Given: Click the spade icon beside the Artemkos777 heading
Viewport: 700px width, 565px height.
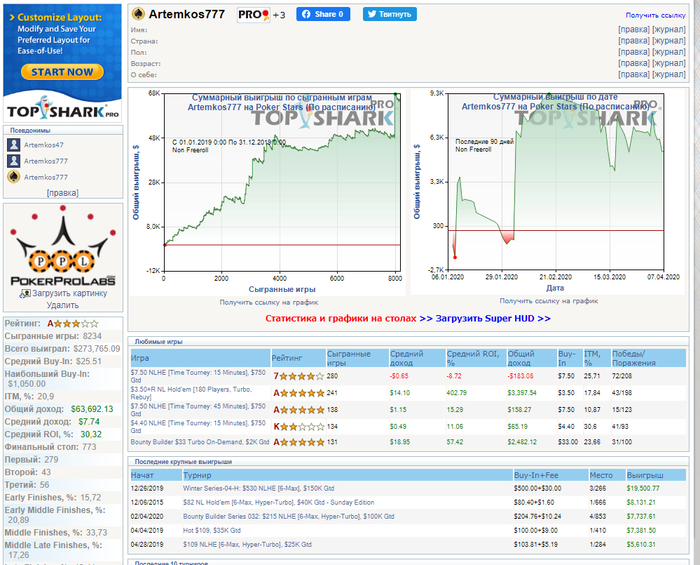Looking at the screenshot, I should [x=138, y=14].
